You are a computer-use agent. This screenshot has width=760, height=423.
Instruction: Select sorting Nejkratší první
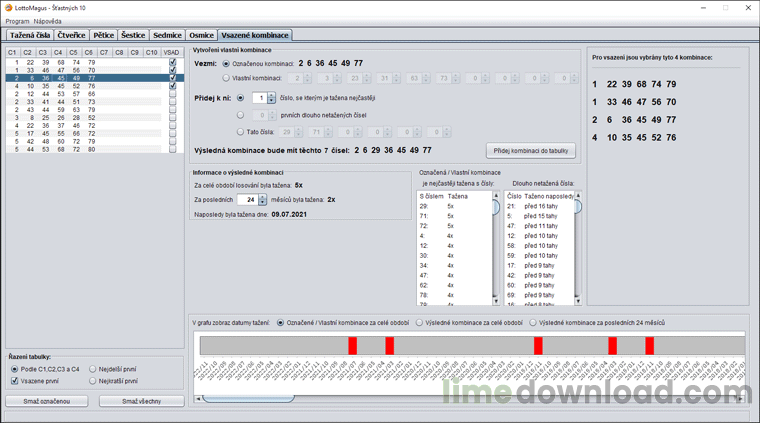click(93, 381)
